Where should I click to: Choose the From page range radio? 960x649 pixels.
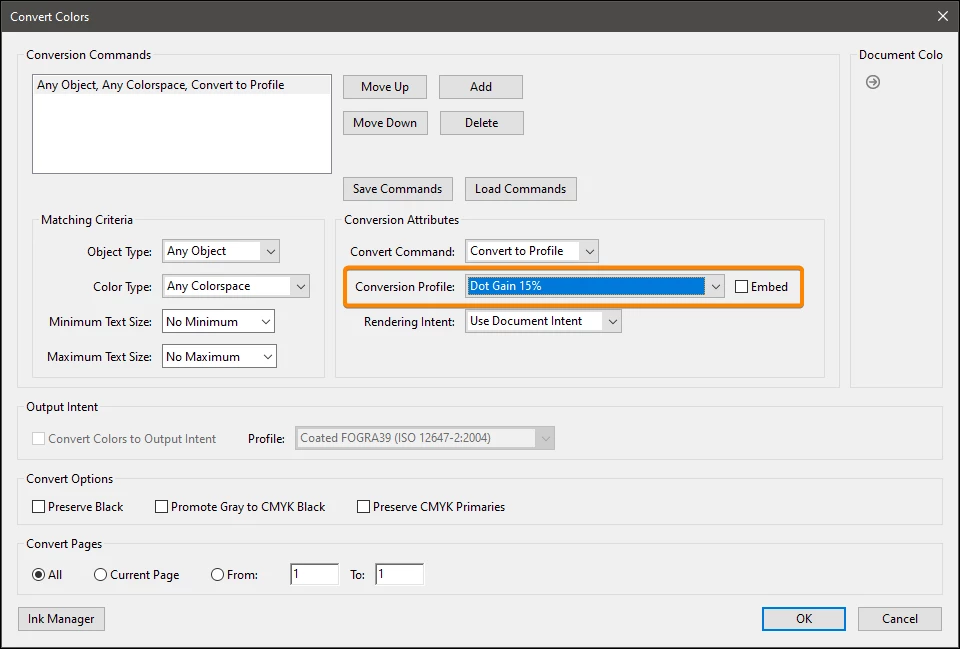(x=217, y=574)
